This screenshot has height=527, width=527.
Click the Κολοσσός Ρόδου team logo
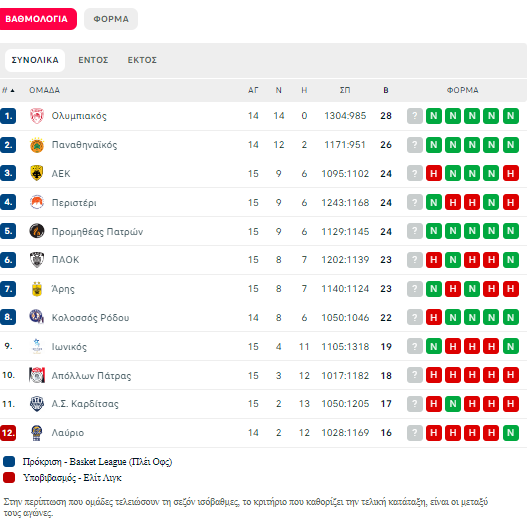(37, 317)
